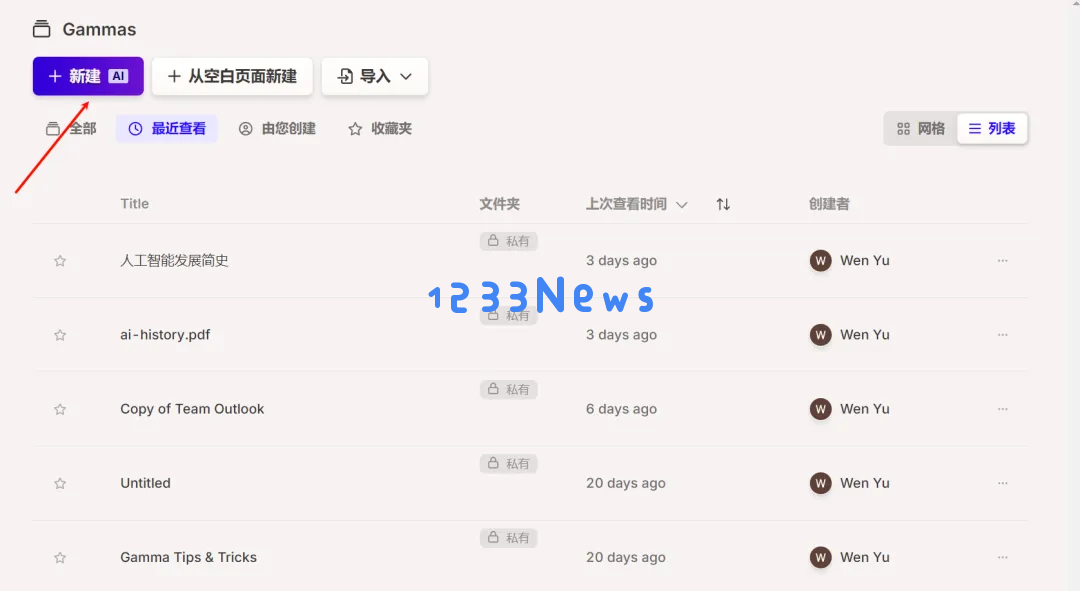This screenshot has width=1080, height=591.
Task: Click the Gammas page title
Action: pyautogui.click(x=99, y=30)
